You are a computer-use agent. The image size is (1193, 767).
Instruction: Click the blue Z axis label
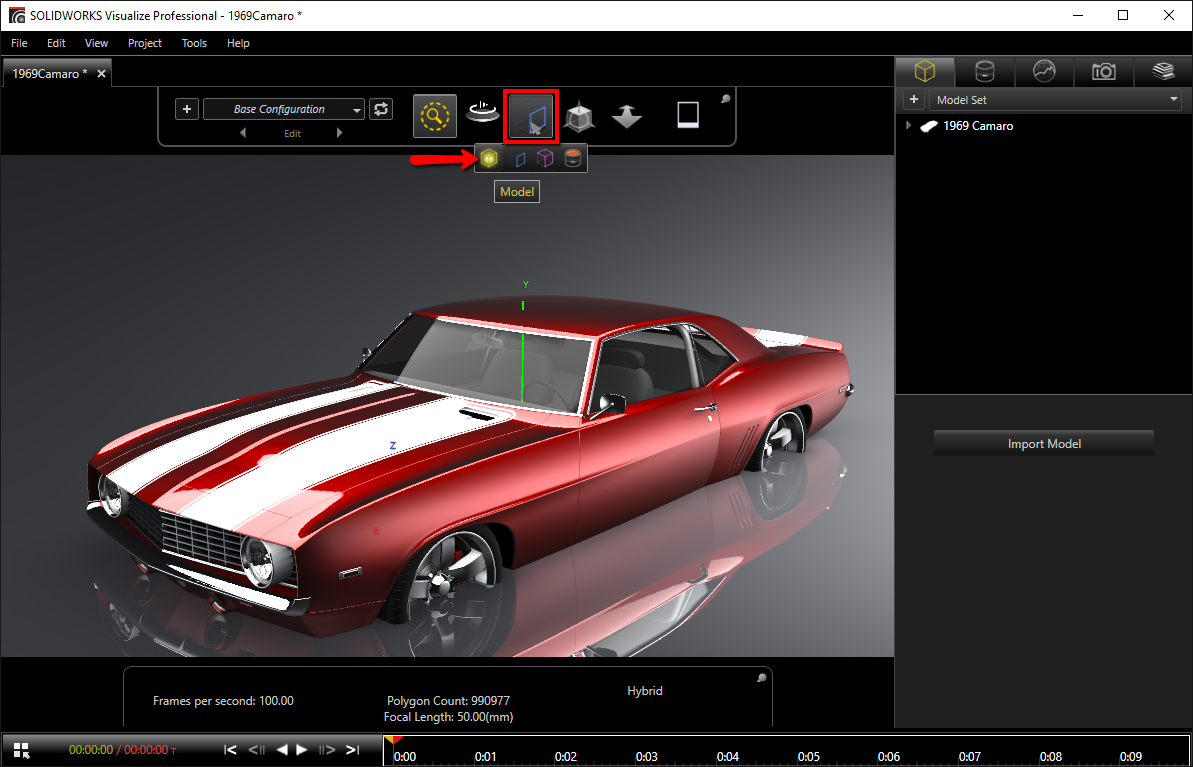[x=393, y=445]
